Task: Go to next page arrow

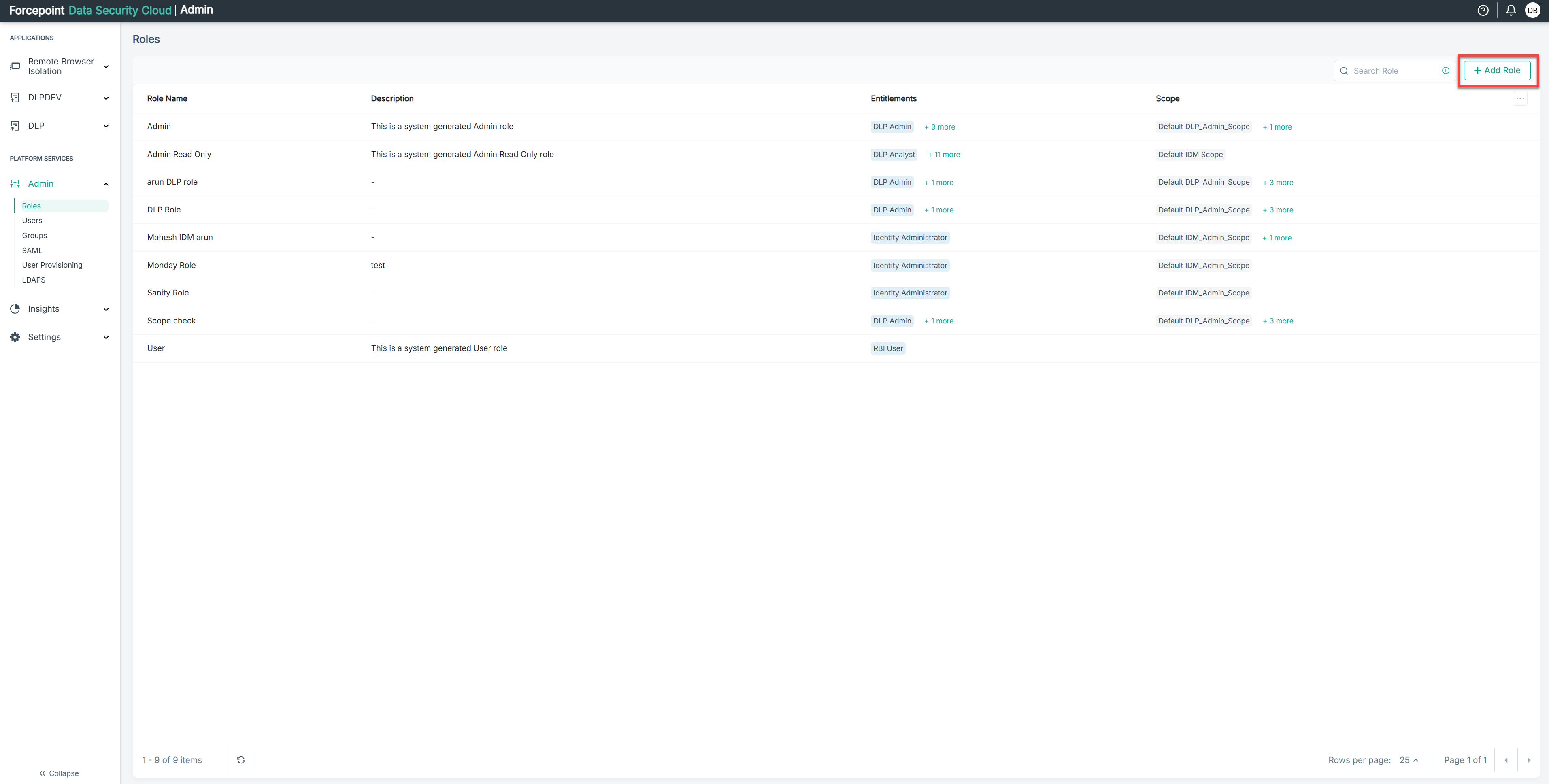Action: (x=1529, y=760)
